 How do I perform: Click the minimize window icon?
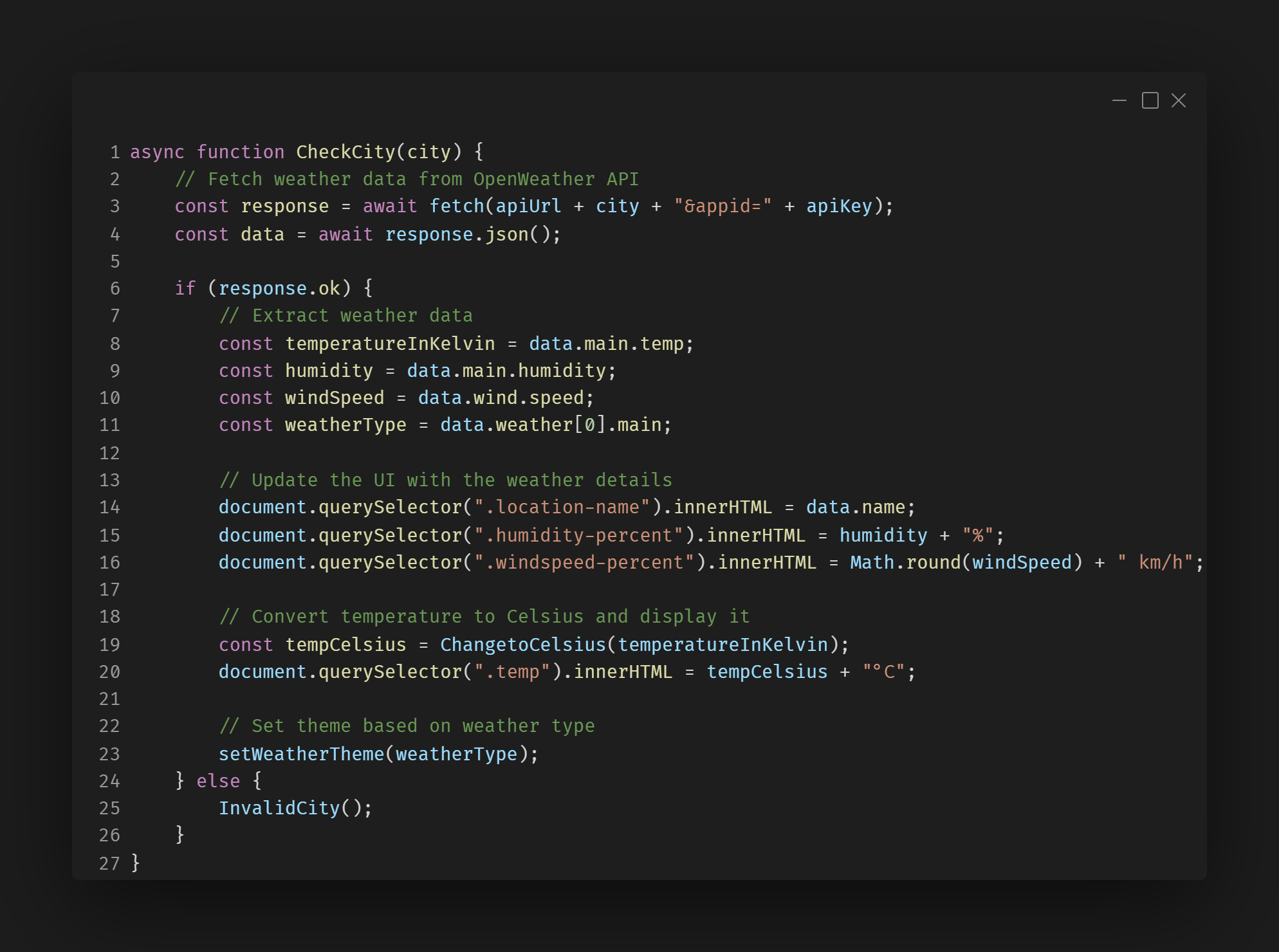point(1119,101)
